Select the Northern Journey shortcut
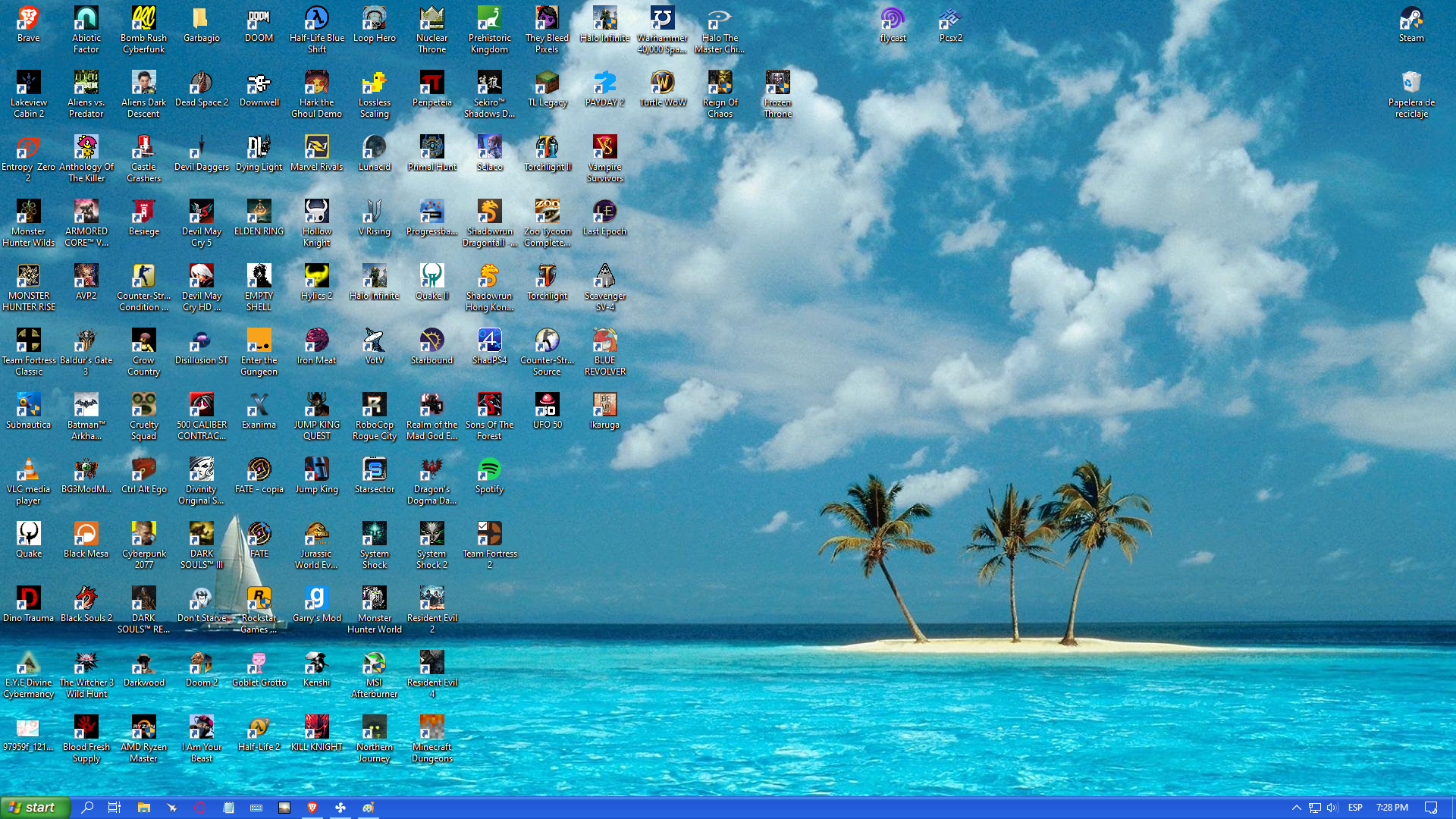The height and width of the screenshot is (819, 1456). pyautogui.click(x=375, y=739)
